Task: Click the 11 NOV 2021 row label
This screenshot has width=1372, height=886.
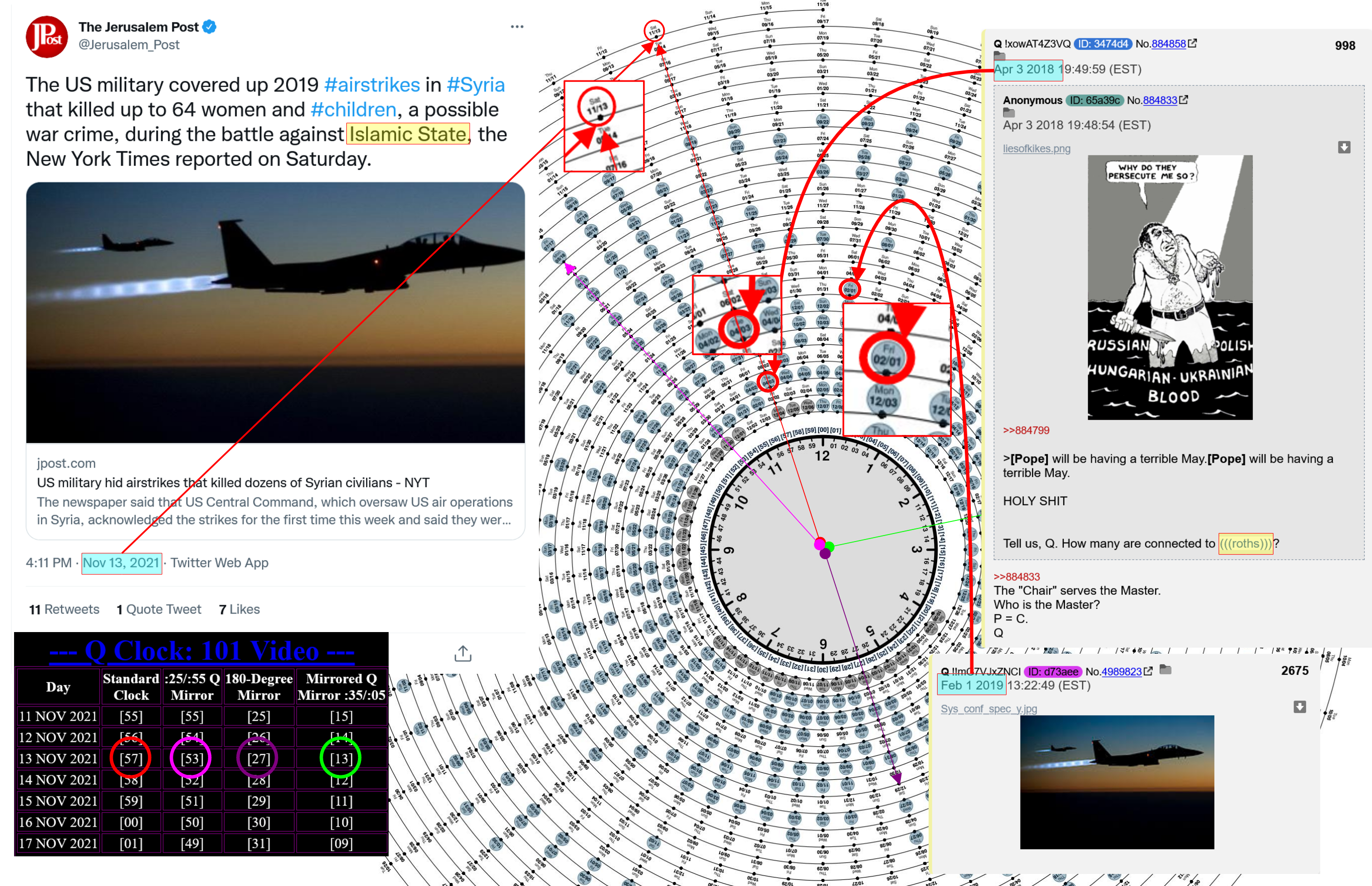Action: pos(58,716)
